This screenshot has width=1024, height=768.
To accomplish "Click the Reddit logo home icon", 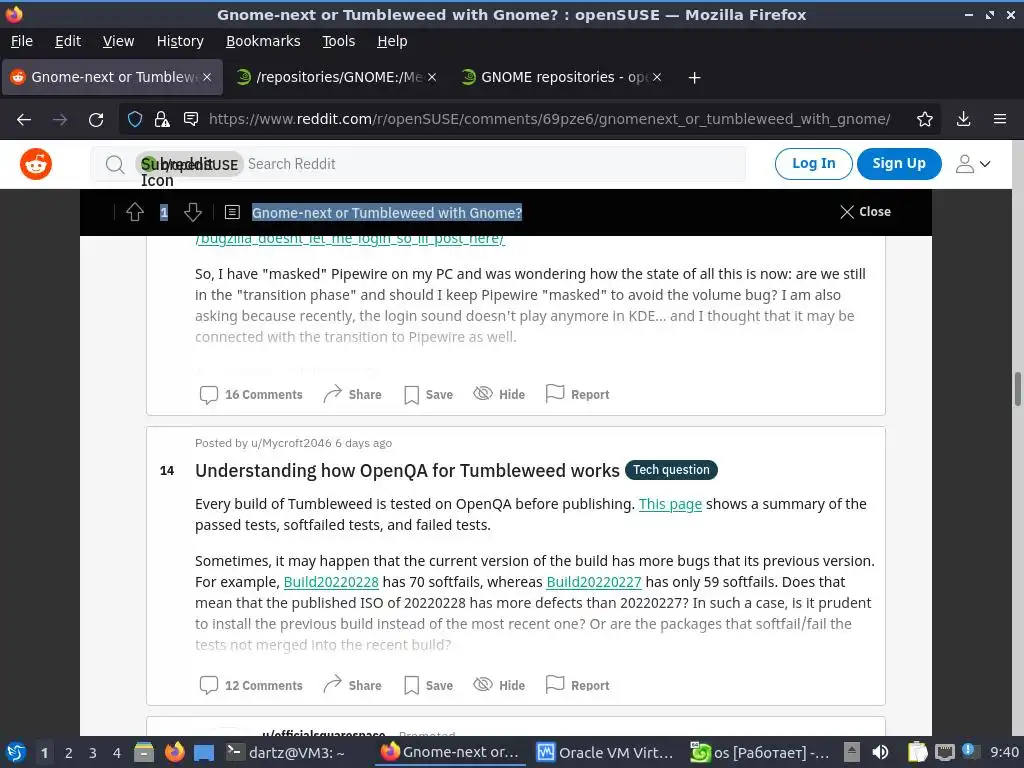I will [36, 164].
